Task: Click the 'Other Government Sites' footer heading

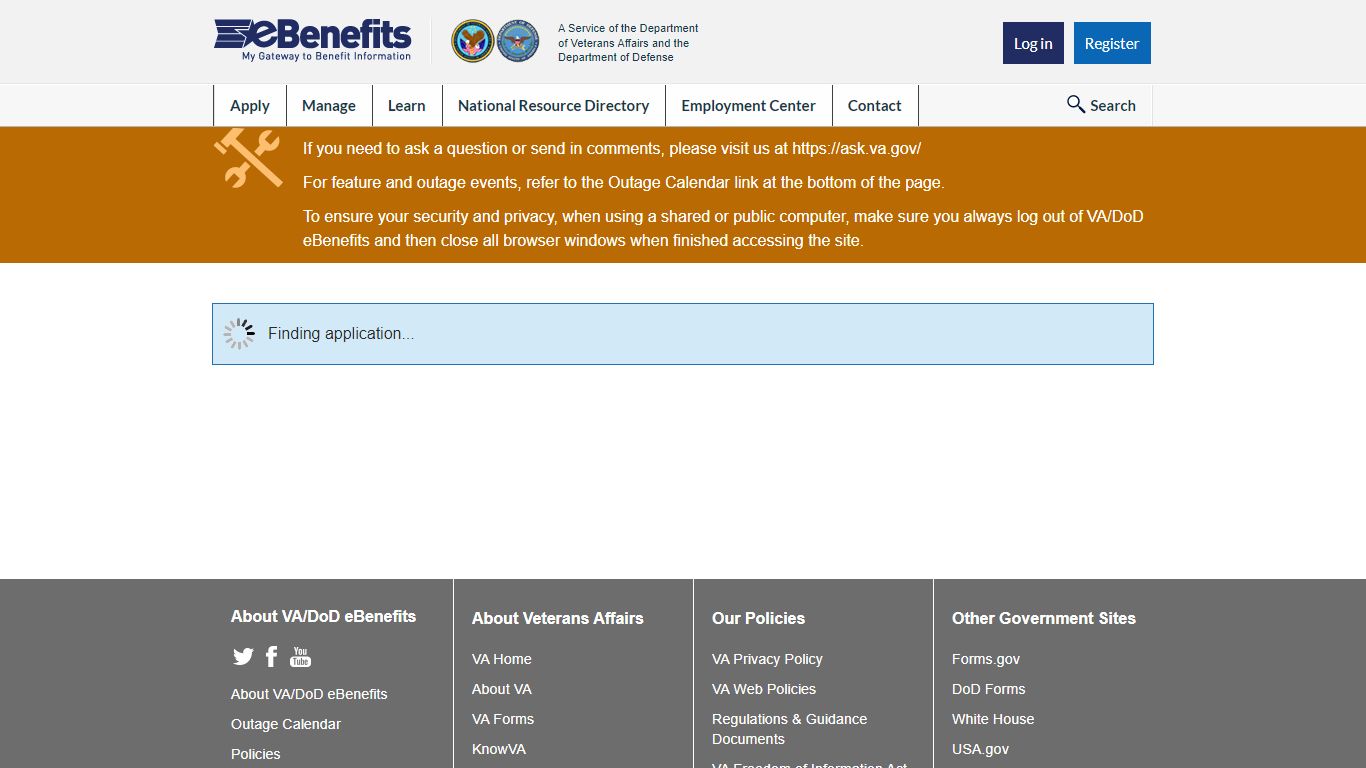Action: [x=1044, y=618]
